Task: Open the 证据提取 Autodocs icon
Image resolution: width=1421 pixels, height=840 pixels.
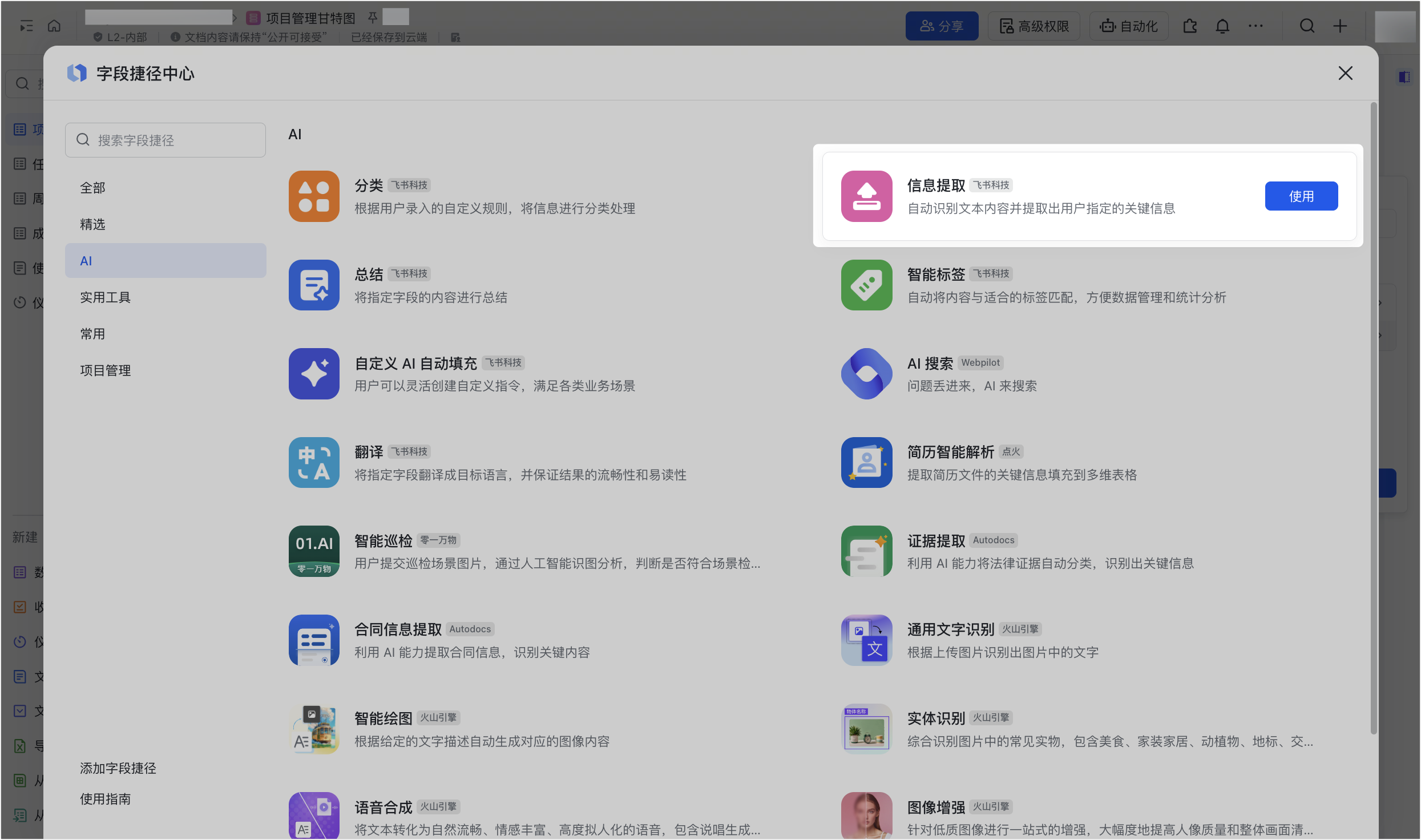Action: pyautogui.click(x=866, y=551)
